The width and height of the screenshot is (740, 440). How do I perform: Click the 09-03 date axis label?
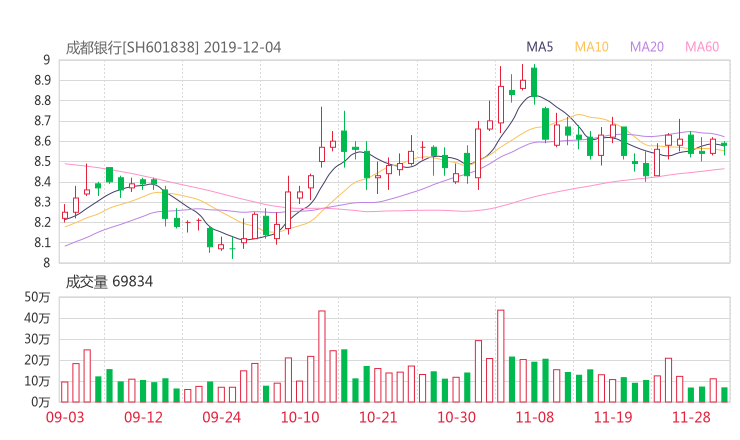pyautogui.click(x=65, y=418)
